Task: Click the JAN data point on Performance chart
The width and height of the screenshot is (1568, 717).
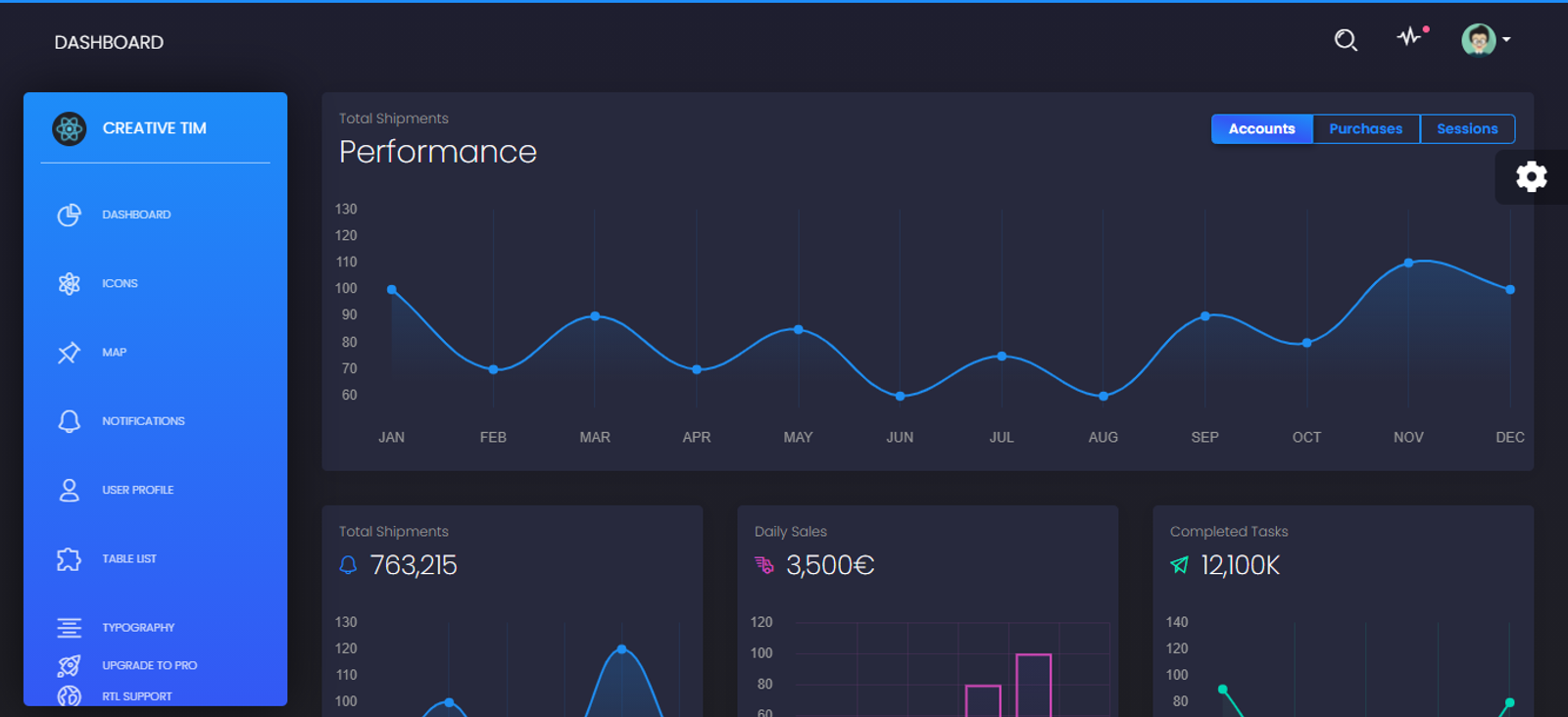Action: [x=392, y=290]
